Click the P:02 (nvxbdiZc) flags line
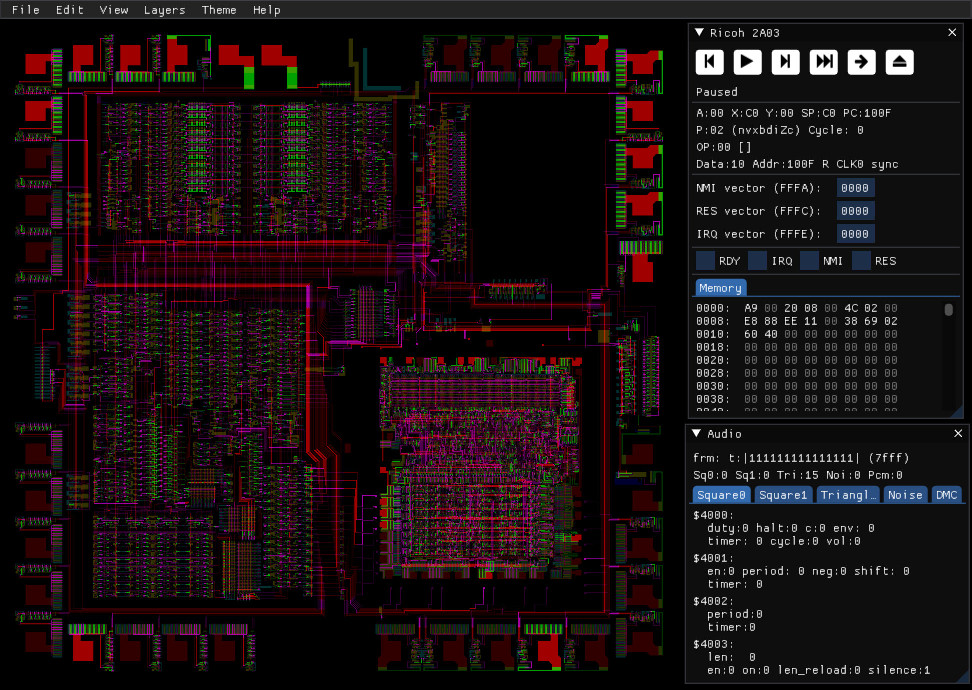The width and height of the screenshot is (972, 690). click(x=780, y=130)
